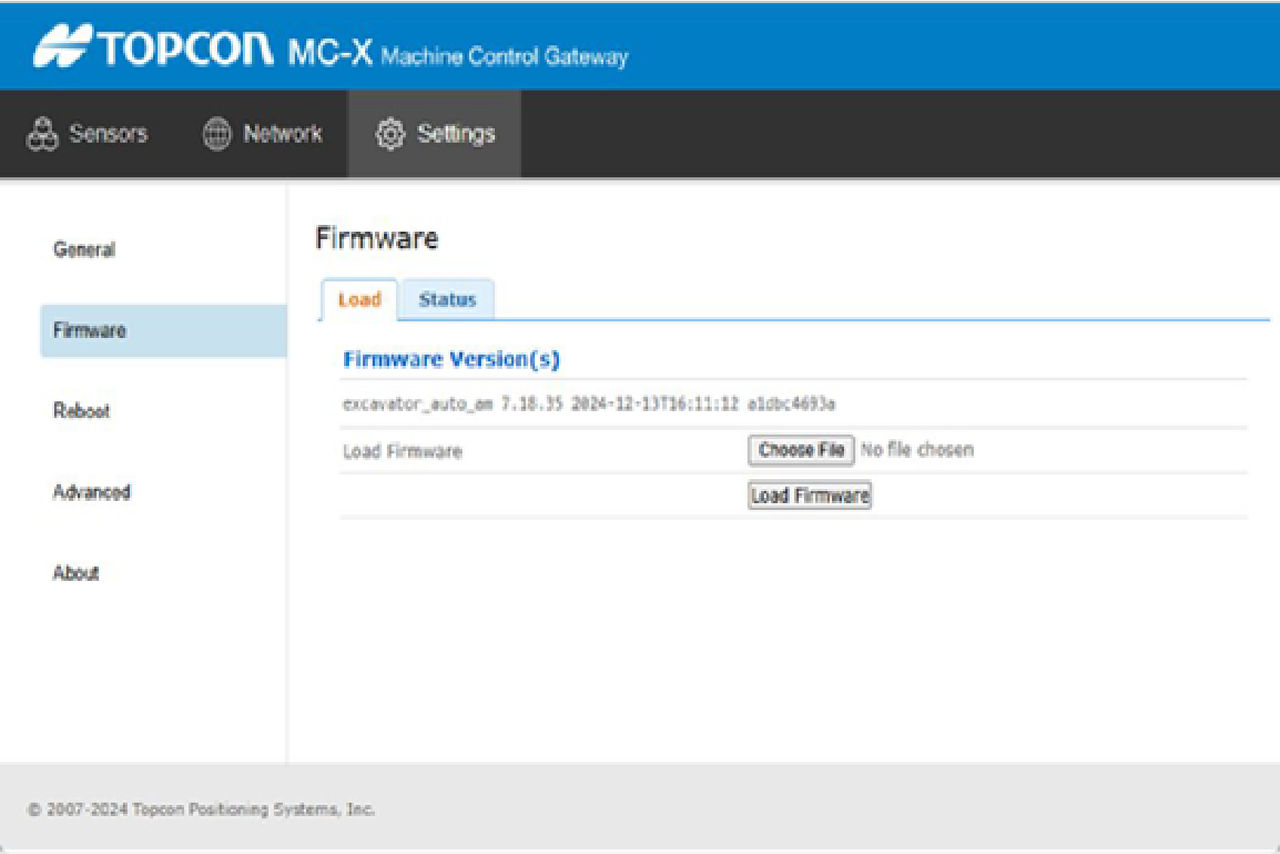Click the "No file chosen" text
Image resolution: width=1280 pixels, height=854 pixels.
click(x=916, y=450)
